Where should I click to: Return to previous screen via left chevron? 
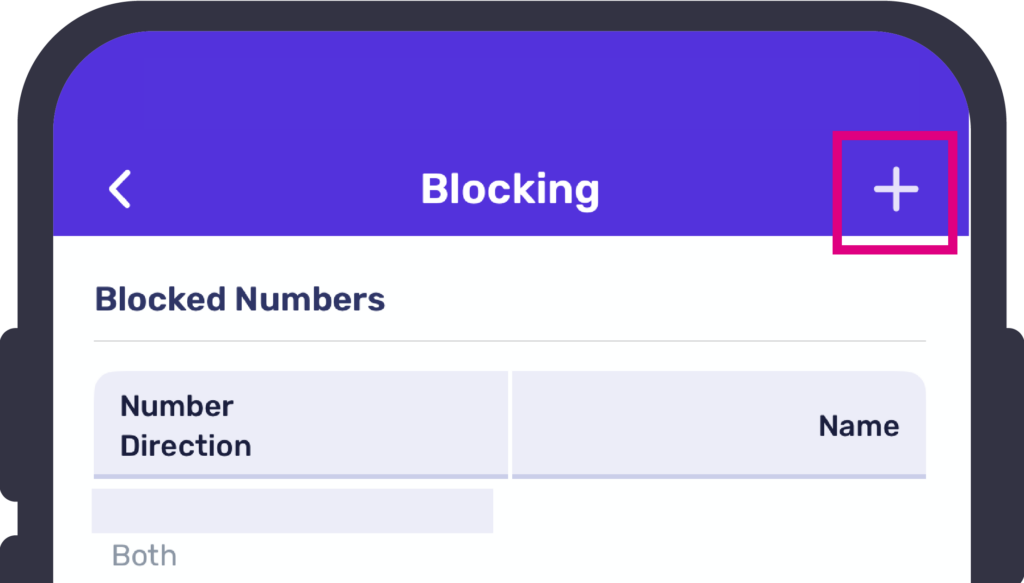(x=121, y=189)
